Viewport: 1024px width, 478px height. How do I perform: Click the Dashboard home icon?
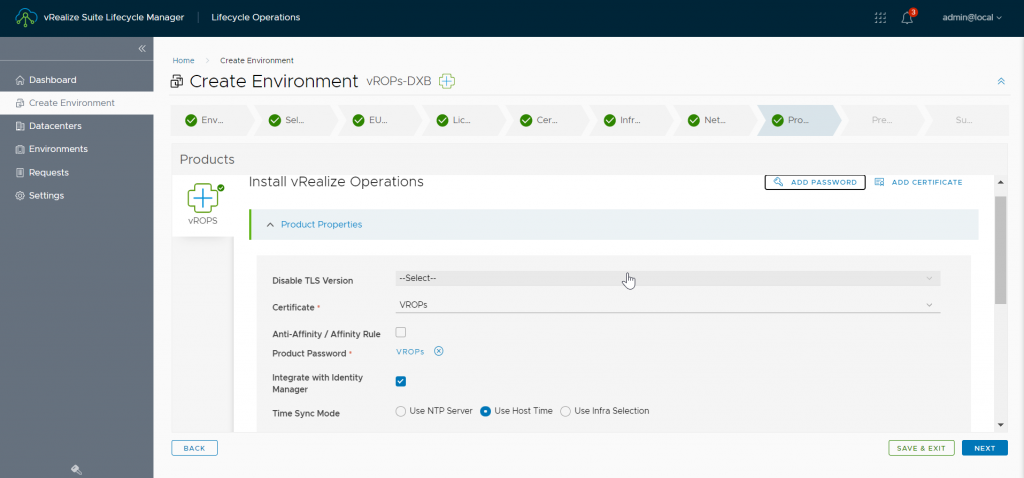pos(20,80)
